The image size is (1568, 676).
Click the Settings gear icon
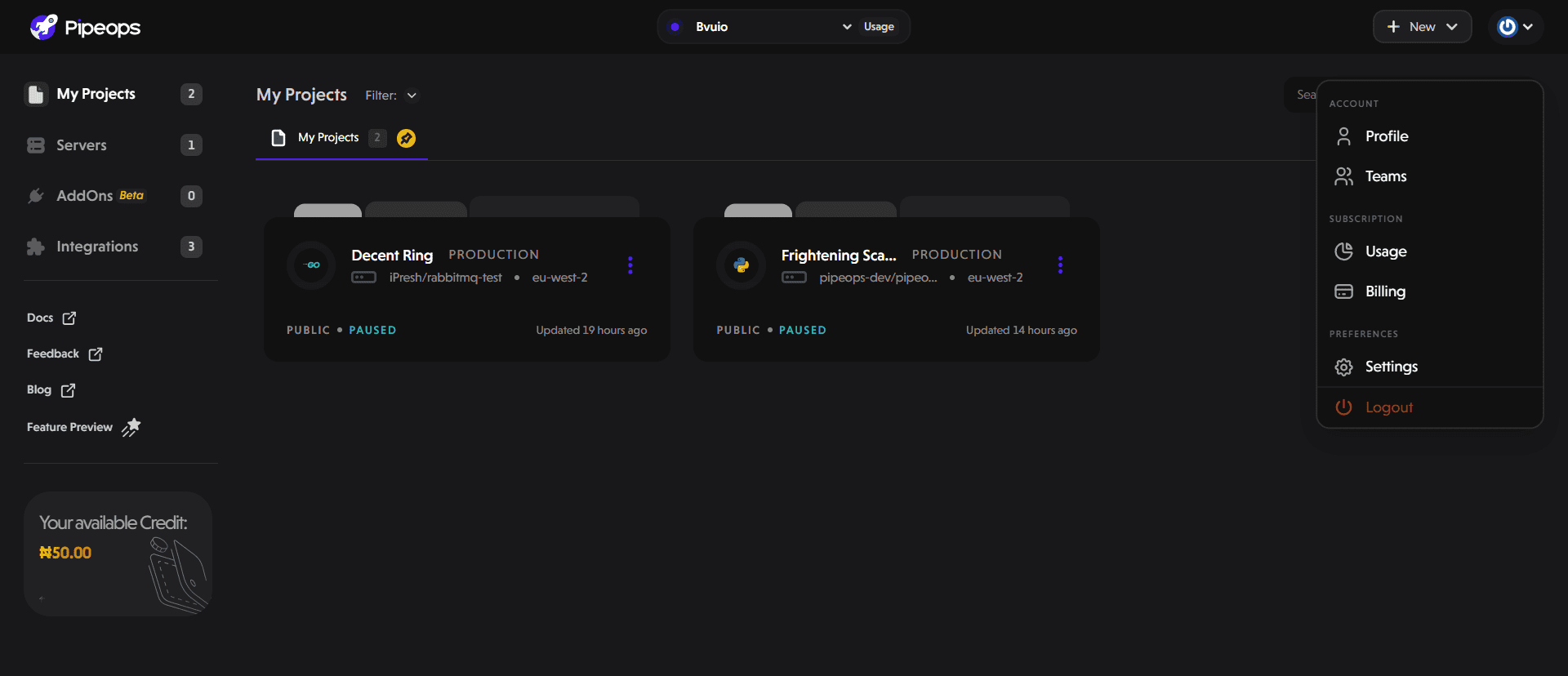(x=1343, y=367)
